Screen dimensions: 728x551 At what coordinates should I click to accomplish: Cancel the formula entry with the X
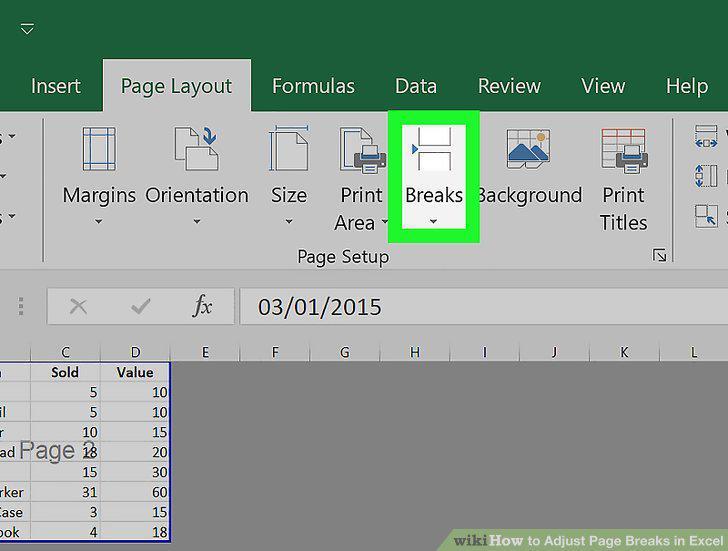(78, 306)
